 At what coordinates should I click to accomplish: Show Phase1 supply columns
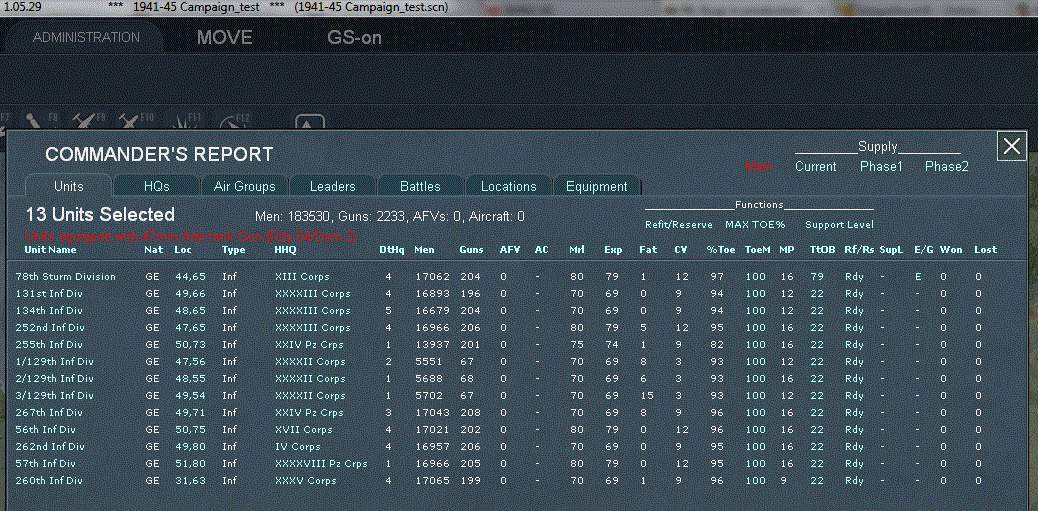point(881,167)
